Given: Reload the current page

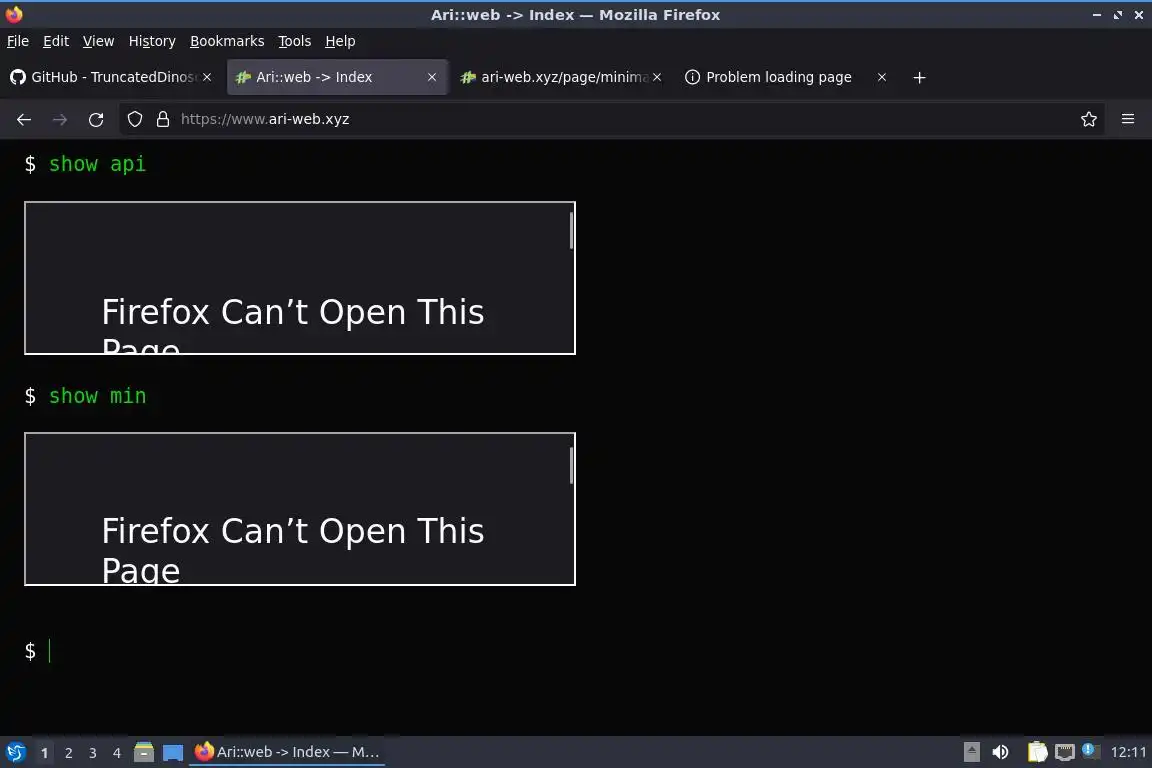Looking at the screenshot, I should [96, 119].
